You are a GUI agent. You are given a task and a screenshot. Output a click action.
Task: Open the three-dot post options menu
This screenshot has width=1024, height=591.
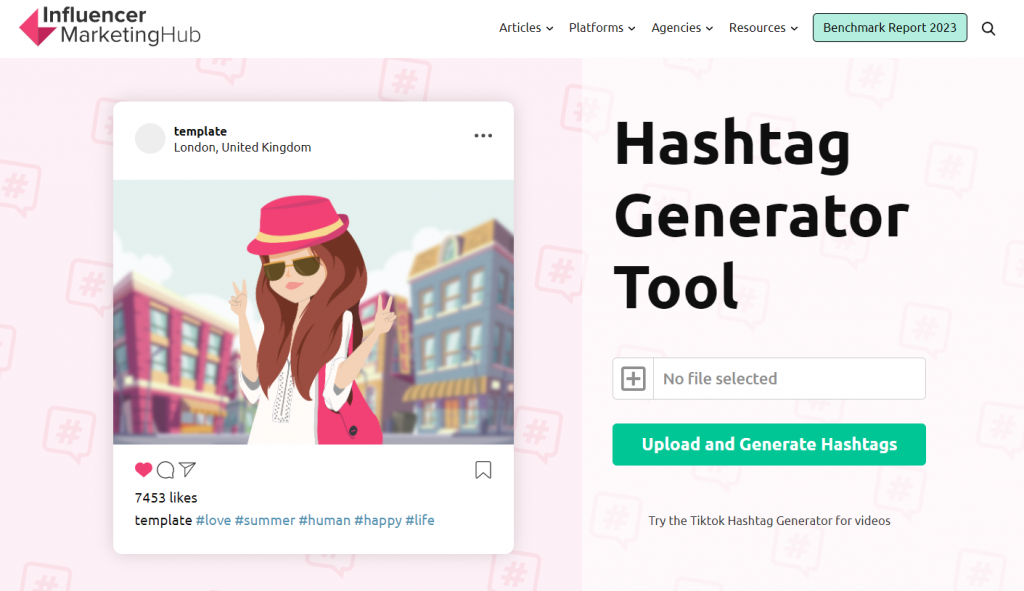click(x=483, y=136)
